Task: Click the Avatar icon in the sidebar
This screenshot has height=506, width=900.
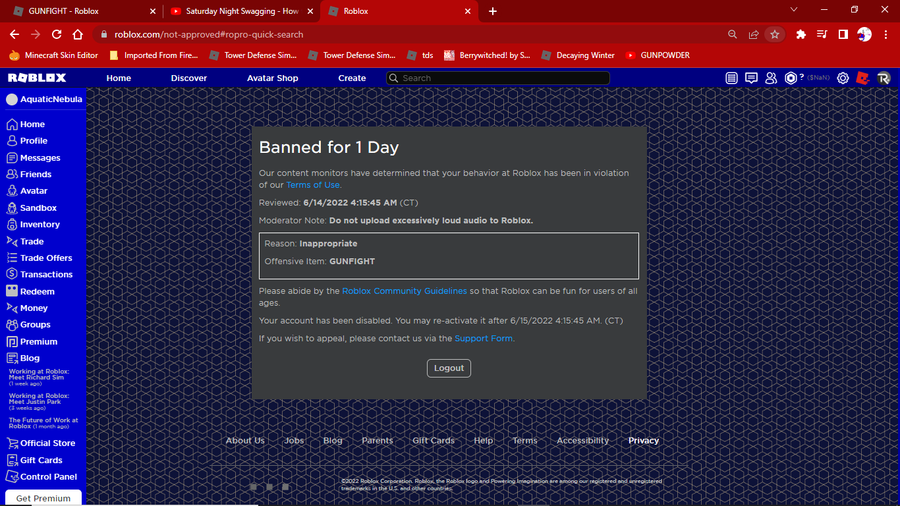Action: point(12,191)
